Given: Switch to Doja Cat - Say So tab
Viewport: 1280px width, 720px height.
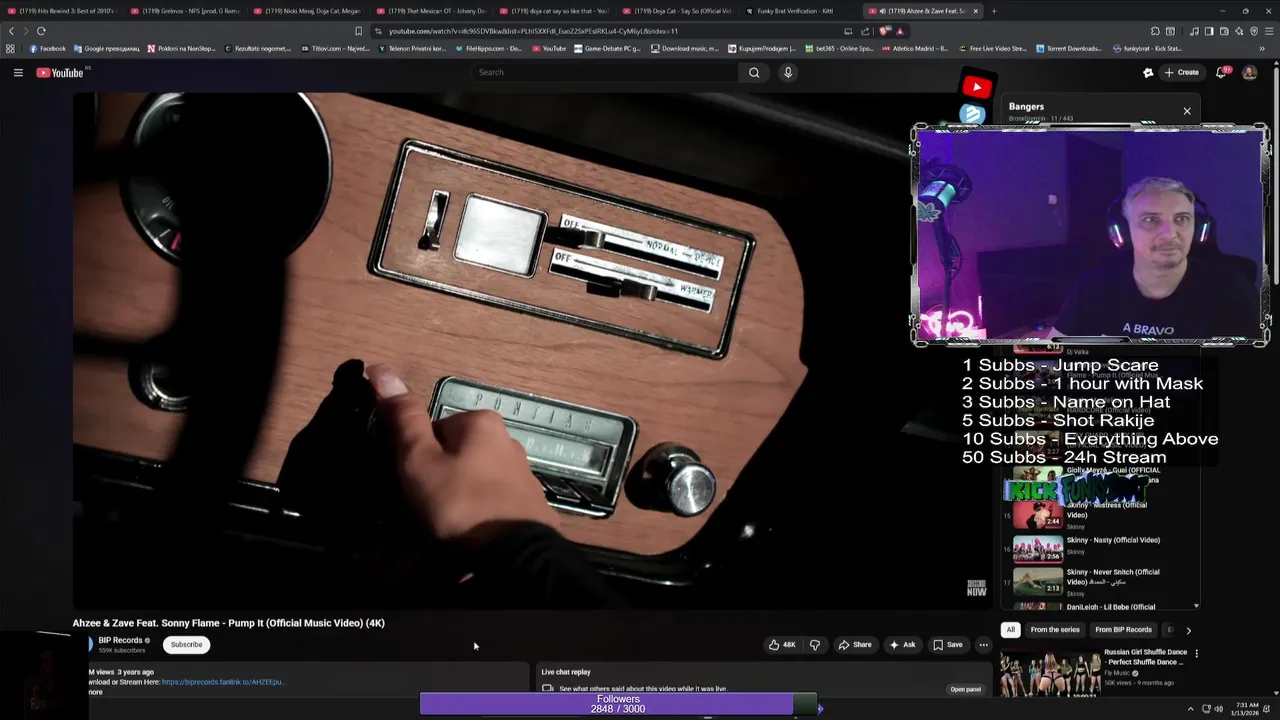Looking at the screenshot, I should [676, 11].
